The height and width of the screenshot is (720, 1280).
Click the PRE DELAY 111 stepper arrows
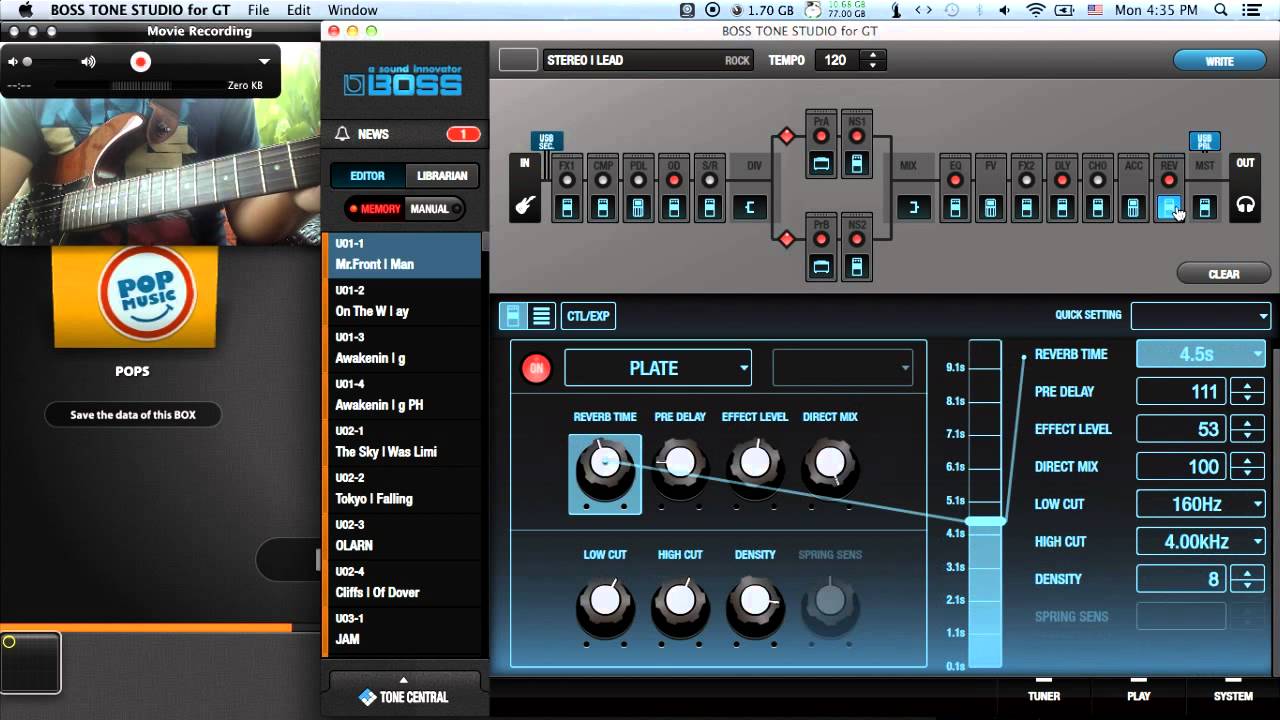(1247, 391)
